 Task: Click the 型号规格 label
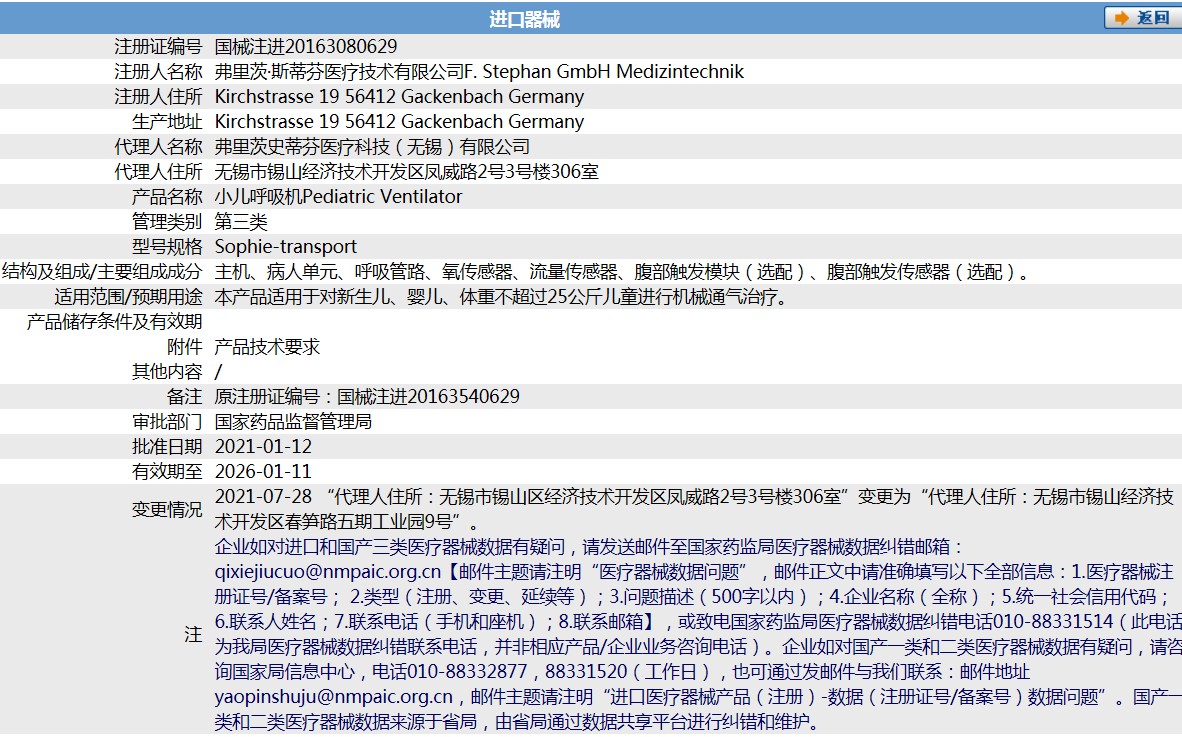pos(167,246)
